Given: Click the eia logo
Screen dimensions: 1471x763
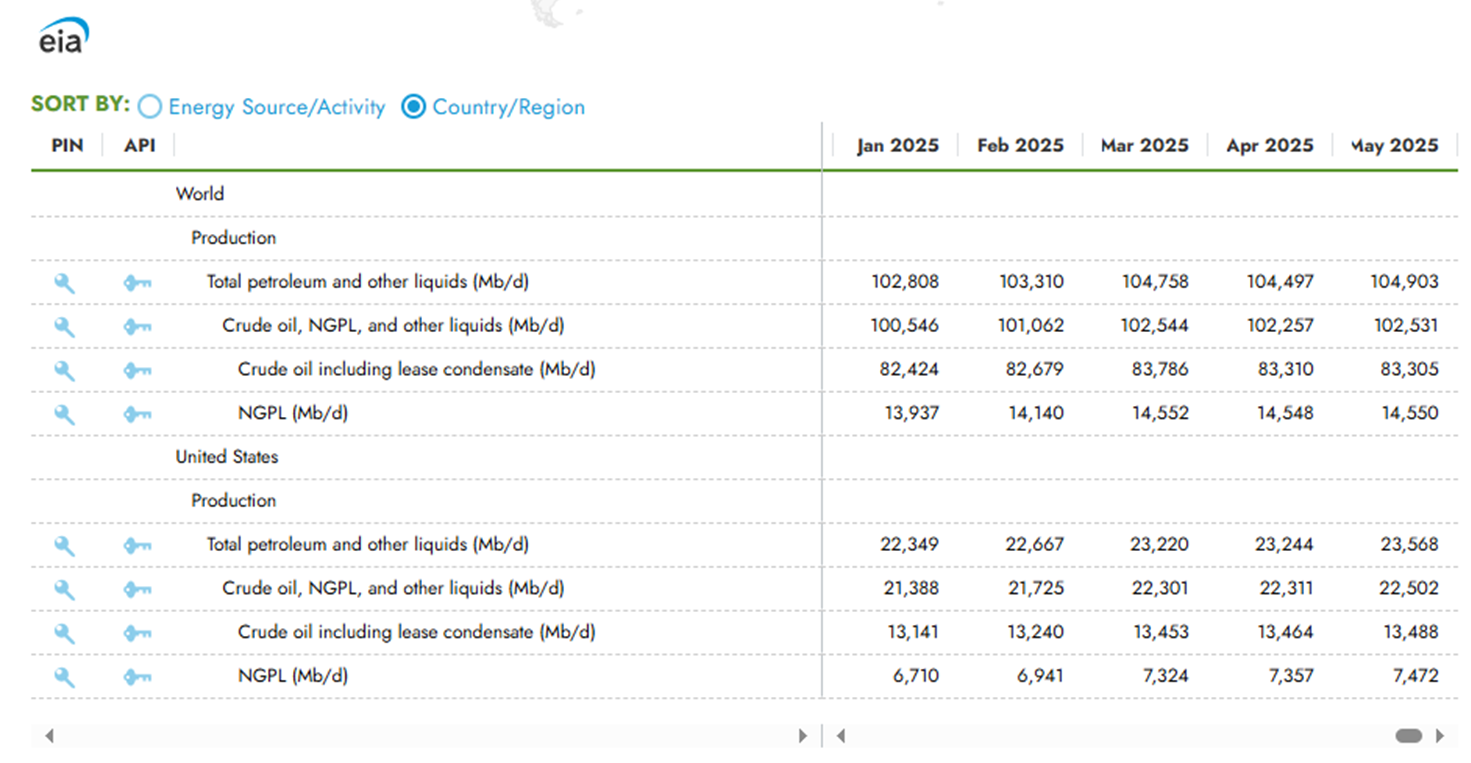Looking at the screenshot, I should [x=64, y=37].
